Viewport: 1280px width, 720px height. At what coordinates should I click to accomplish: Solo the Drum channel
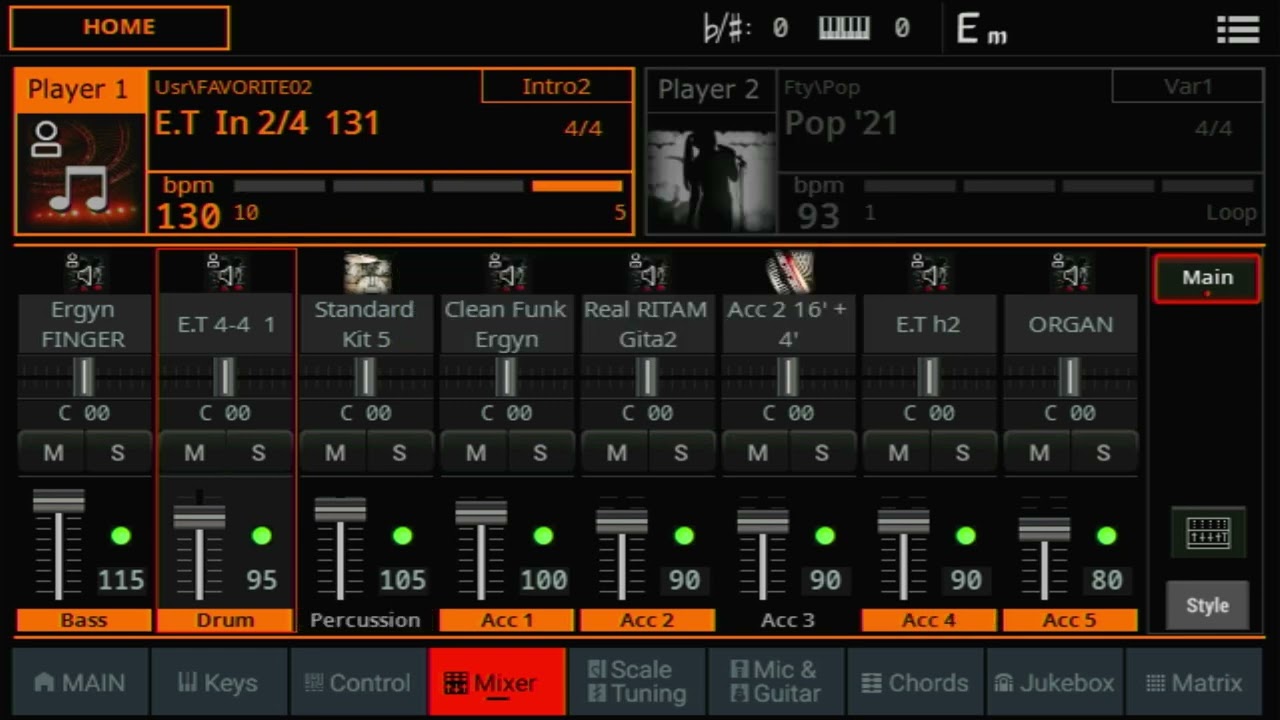click(259, 453)
